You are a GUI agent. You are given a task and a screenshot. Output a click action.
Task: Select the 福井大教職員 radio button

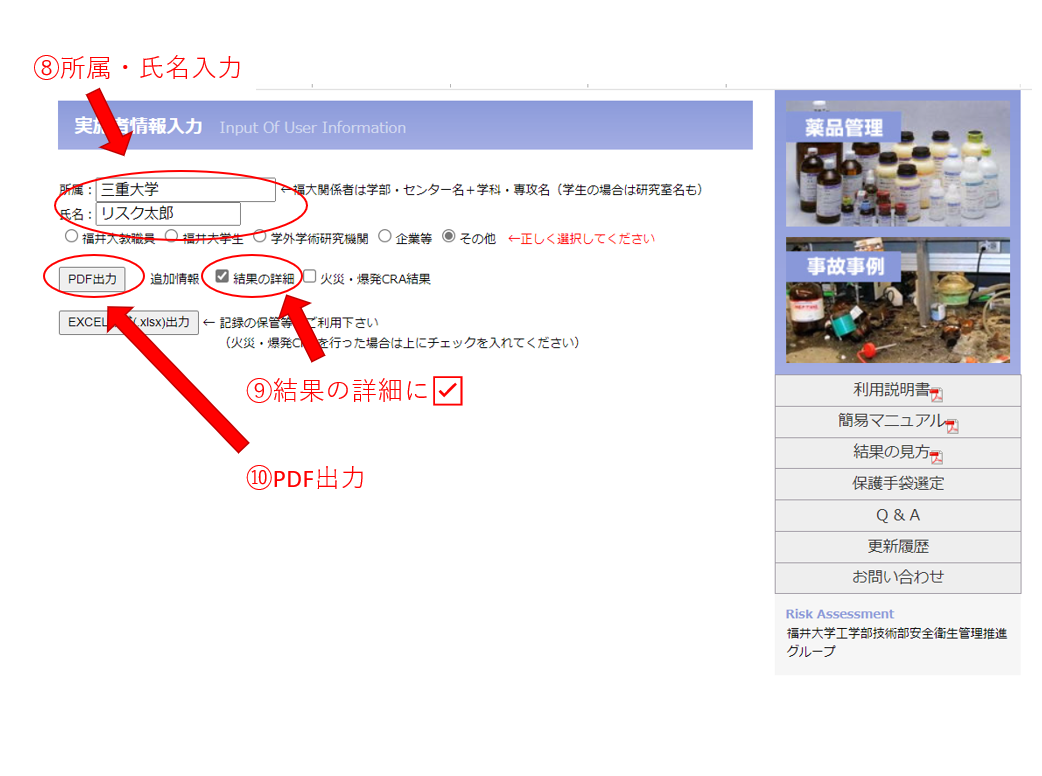71,236
